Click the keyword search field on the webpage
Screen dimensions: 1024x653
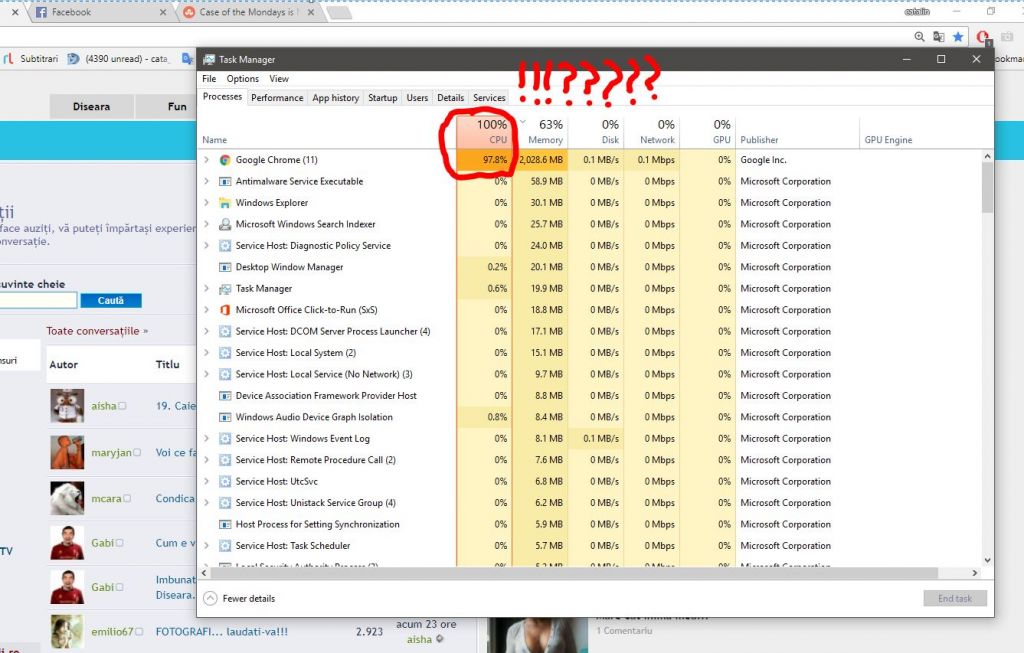pos(38,300)
